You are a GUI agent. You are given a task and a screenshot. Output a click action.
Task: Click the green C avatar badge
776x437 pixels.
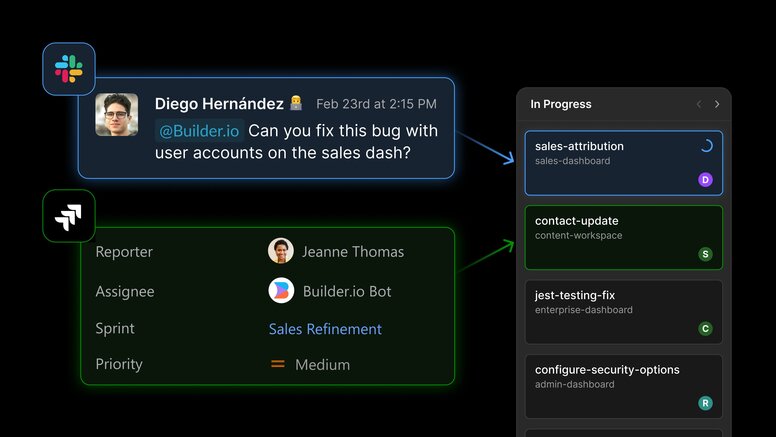tap(705, 329)
